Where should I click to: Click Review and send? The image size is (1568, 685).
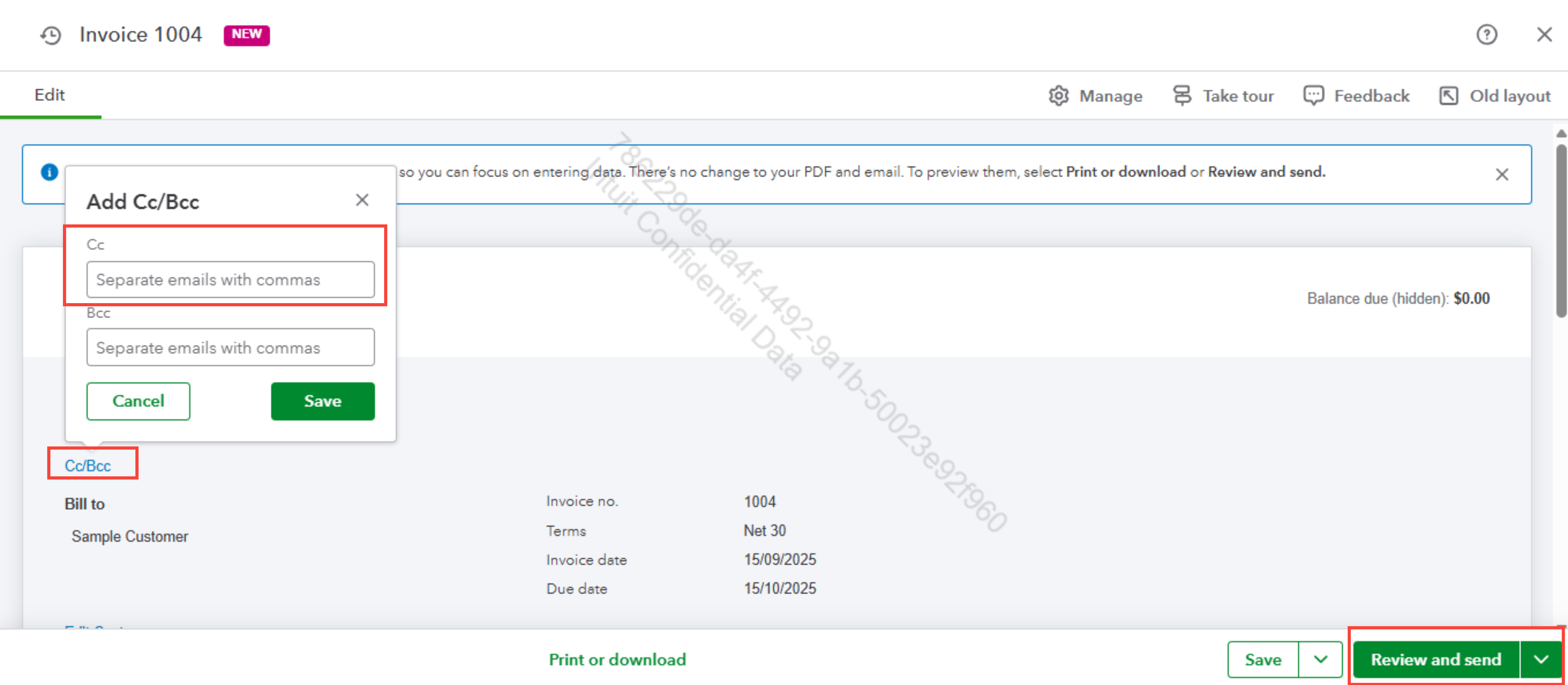pyautogui.click(x=1436, y=659)
